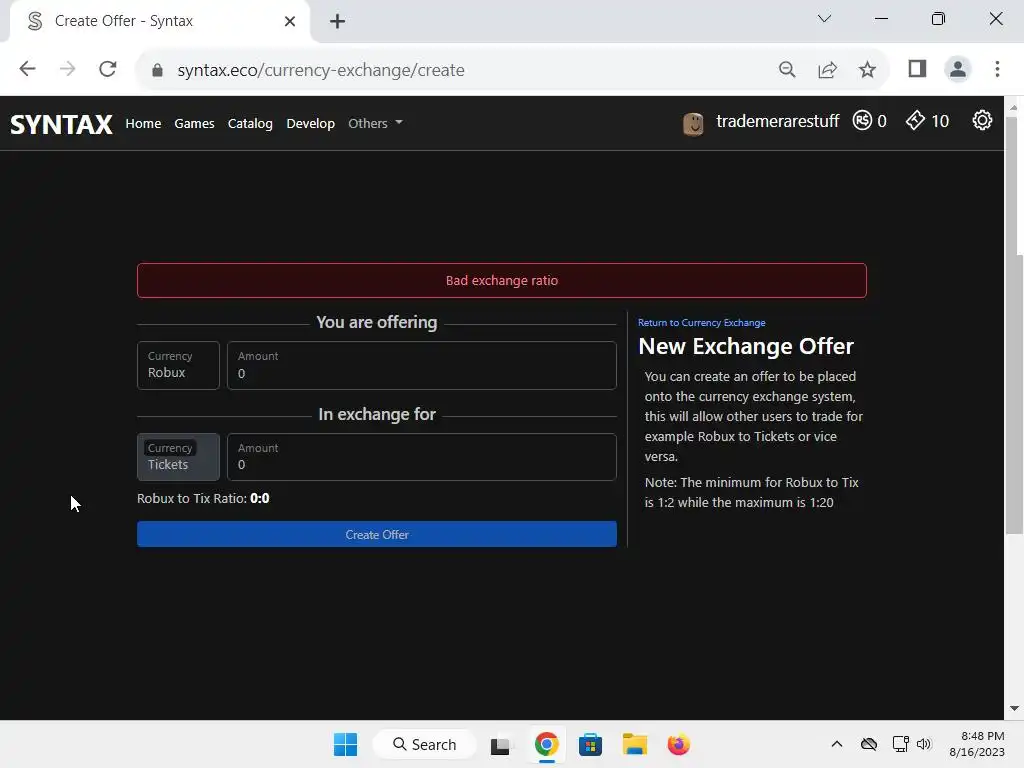
Task: Click the Tickets balance icon
Action: click(915, 121)
